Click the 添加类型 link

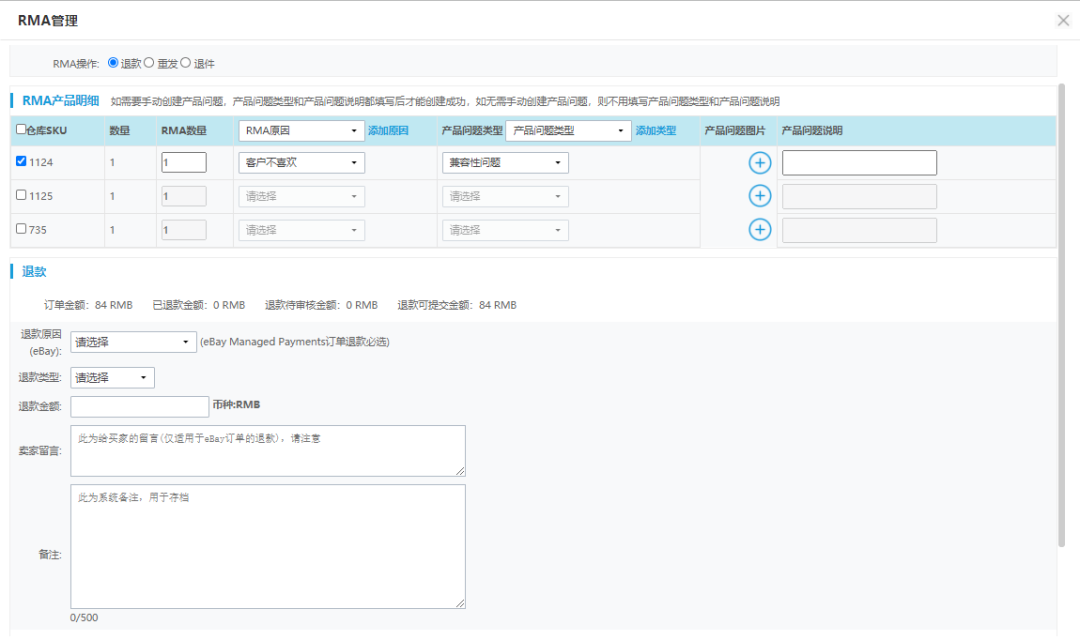656,131
